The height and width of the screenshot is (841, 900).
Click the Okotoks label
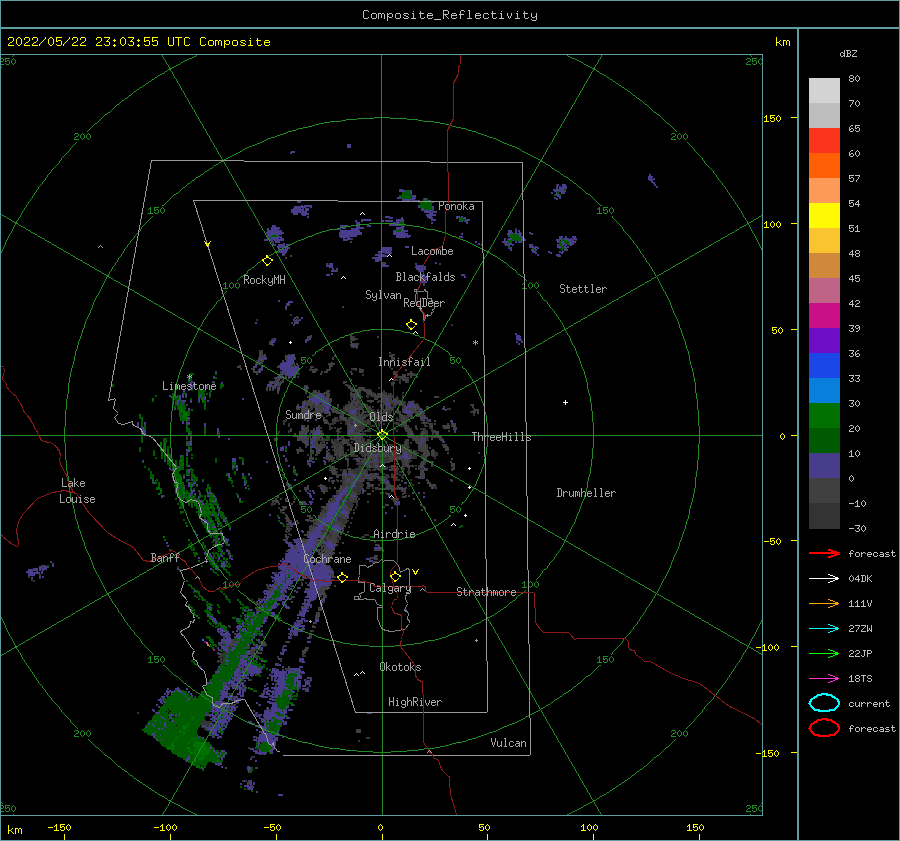point(400,667)
